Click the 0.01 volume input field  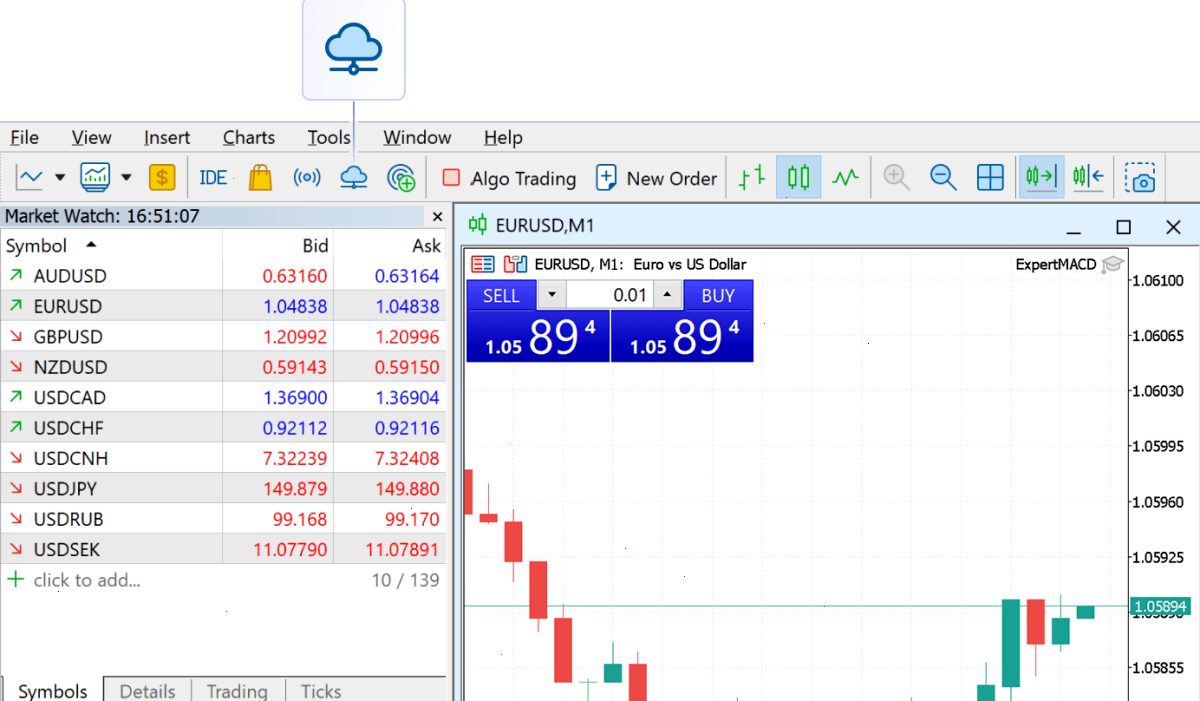[611, 295]
